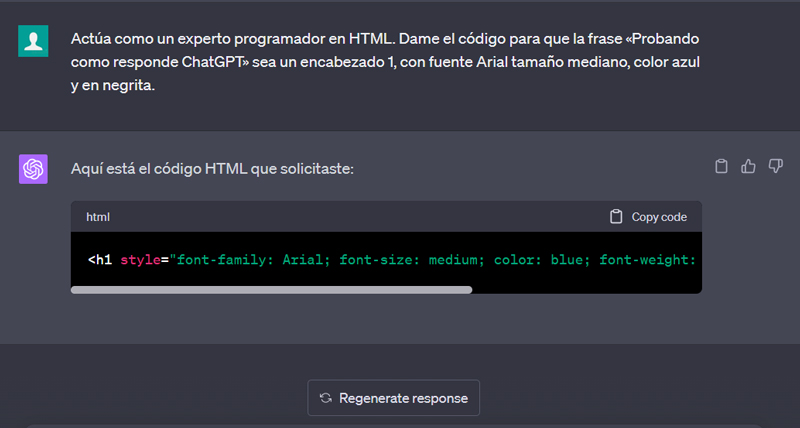The height and width of the screenshot is (428, 800).
Task: Click the user avatar icon
Action: click(33, 41)
